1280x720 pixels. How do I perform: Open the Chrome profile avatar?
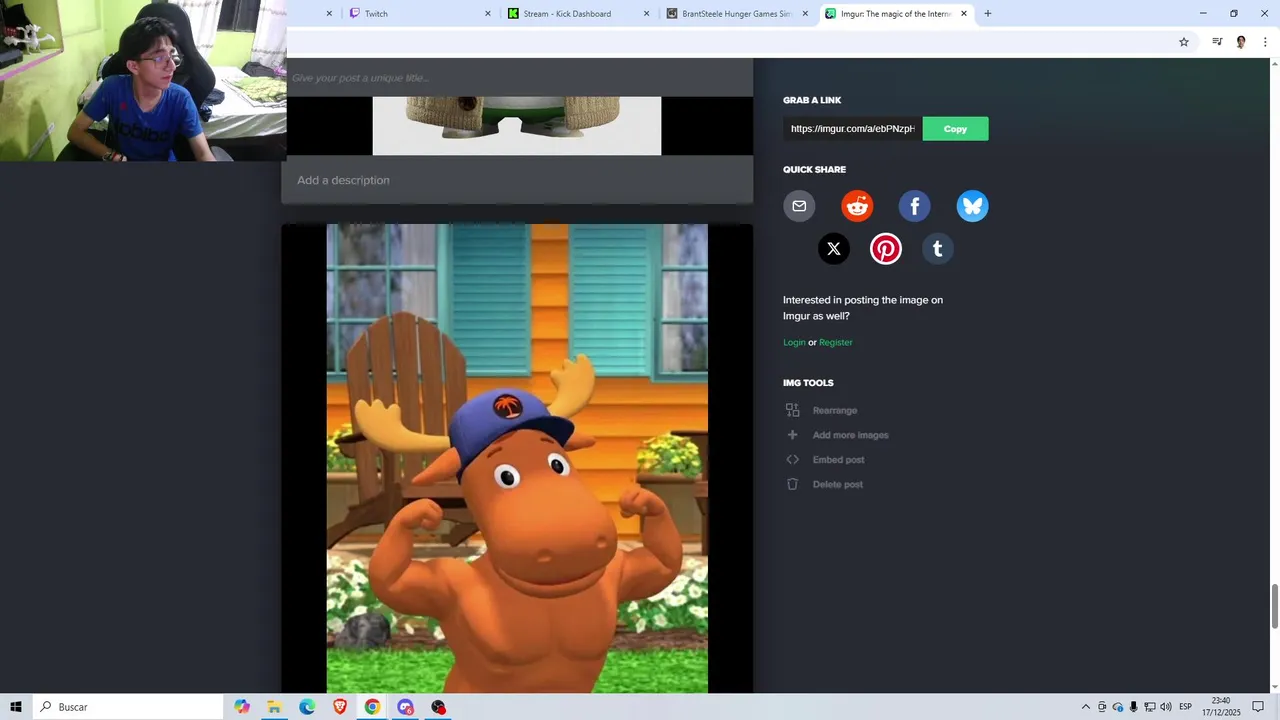[x=1241, y=42]
